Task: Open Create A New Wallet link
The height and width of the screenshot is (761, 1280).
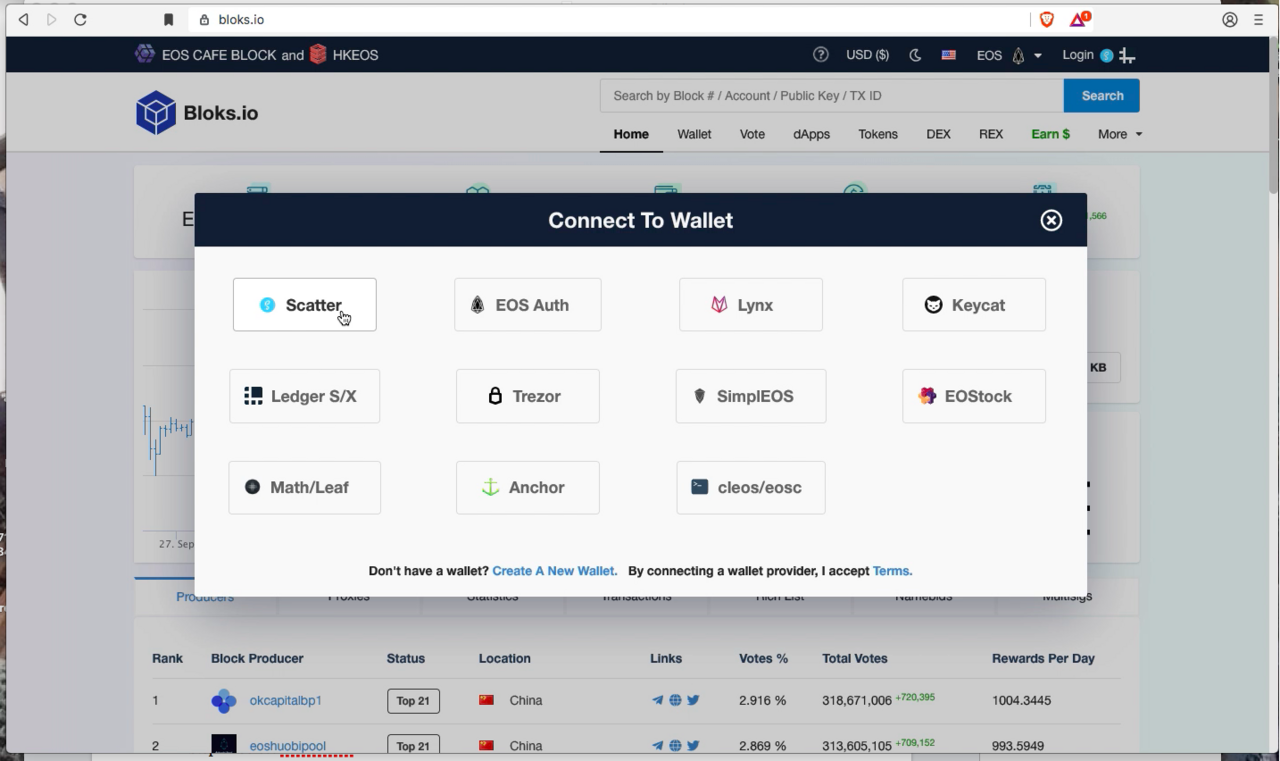Action: pyautogui.click(x=554, y=571)
